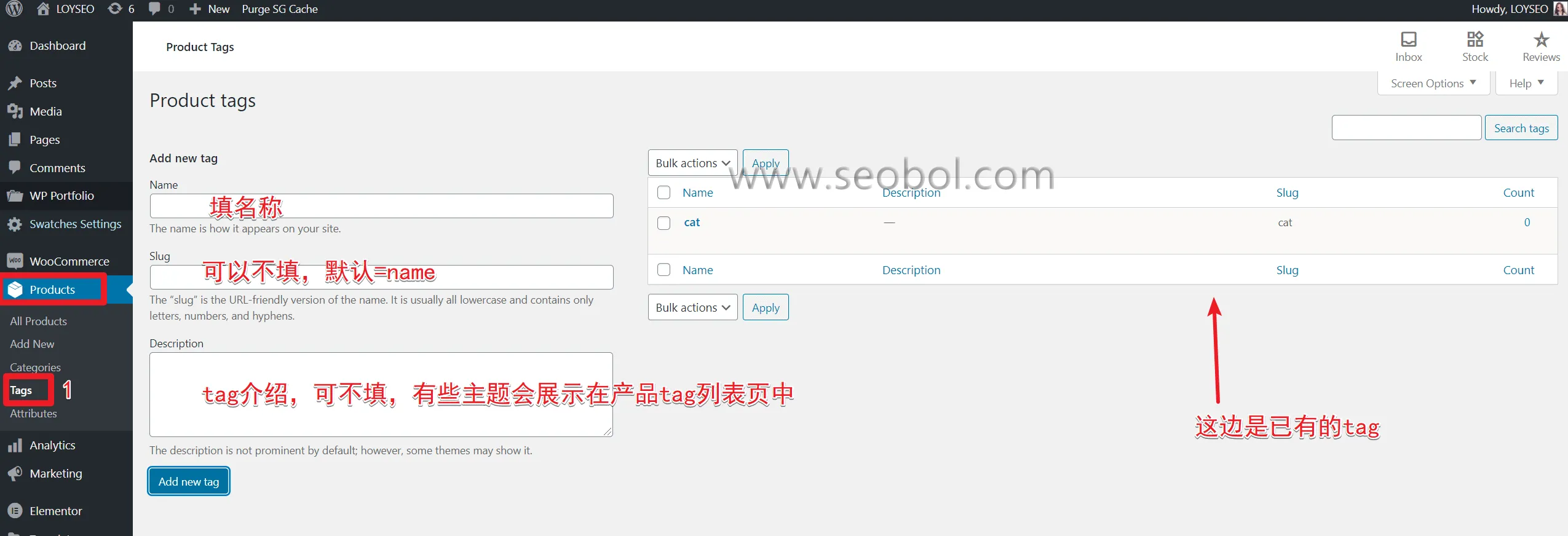
Task: Expand the Help panel
Action: (1527, 83)
